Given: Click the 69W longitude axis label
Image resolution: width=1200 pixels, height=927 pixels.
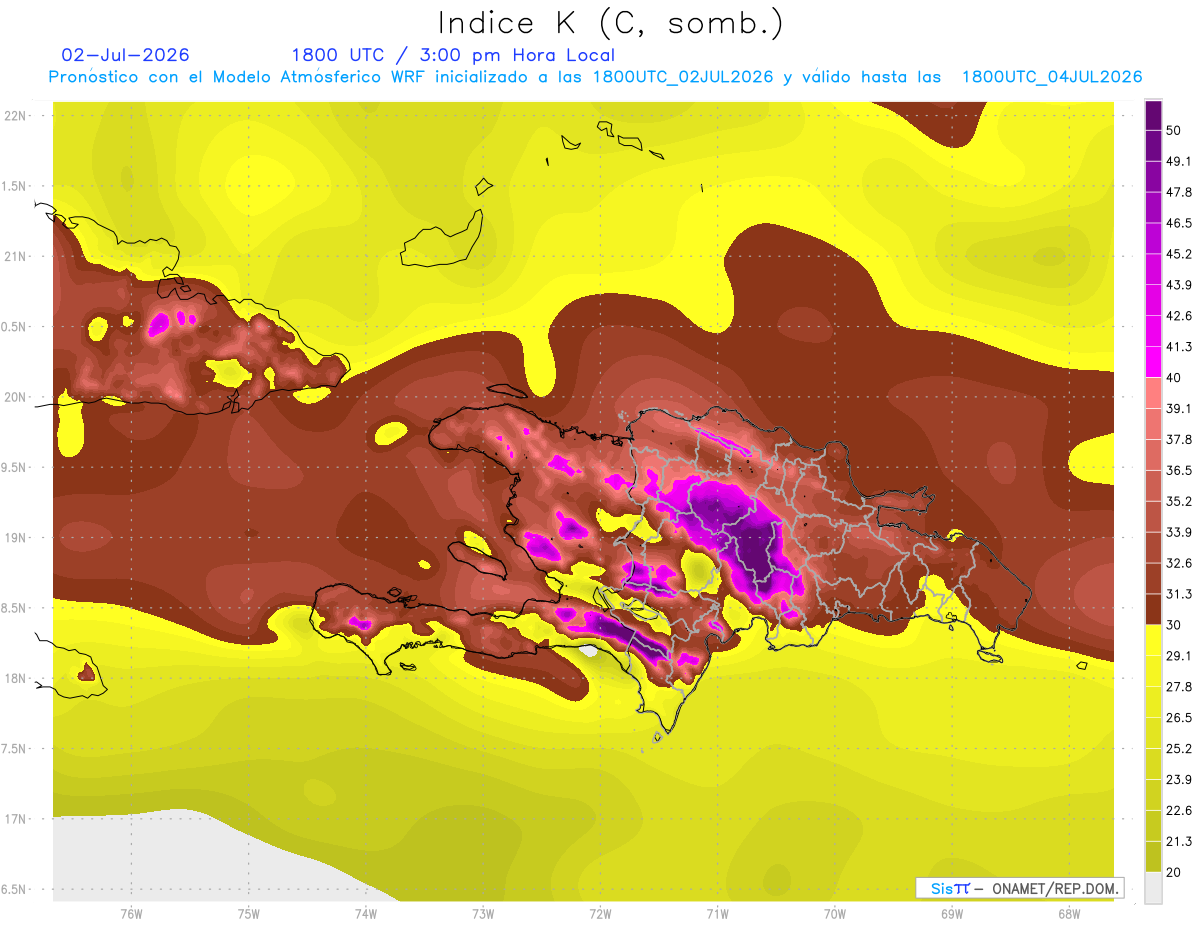Looking at the screenshot, I should [x=951, y=913].
